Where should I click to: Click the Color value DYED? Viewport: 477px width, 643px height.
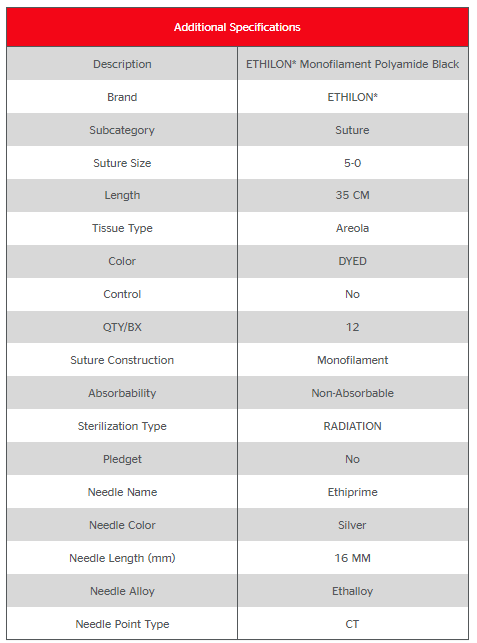(352, 261)
